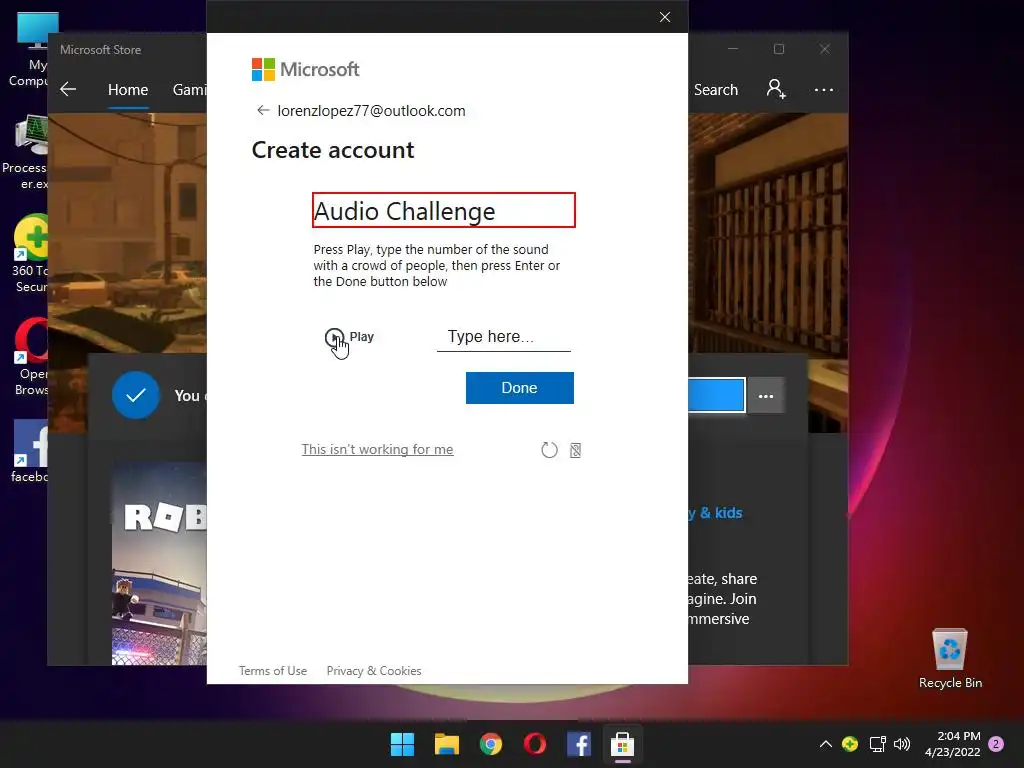This screenshot has width=1024, height=768.
Task: Click the blue checkmark circle icon
Action: 136,395
